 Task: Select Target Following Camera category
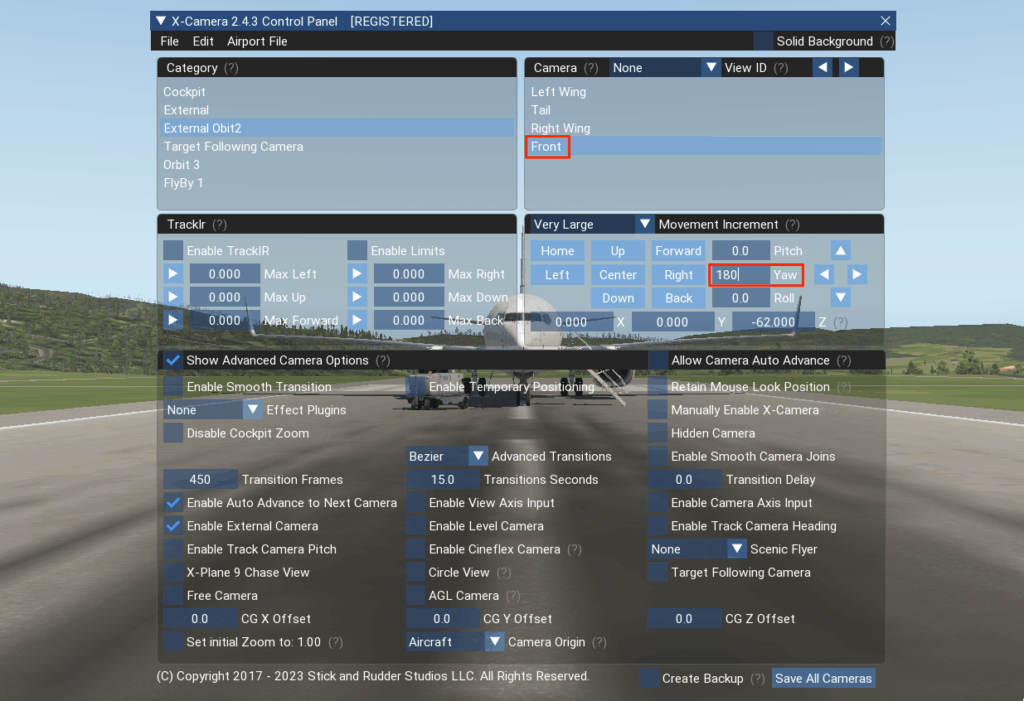(x=233, y=147)
